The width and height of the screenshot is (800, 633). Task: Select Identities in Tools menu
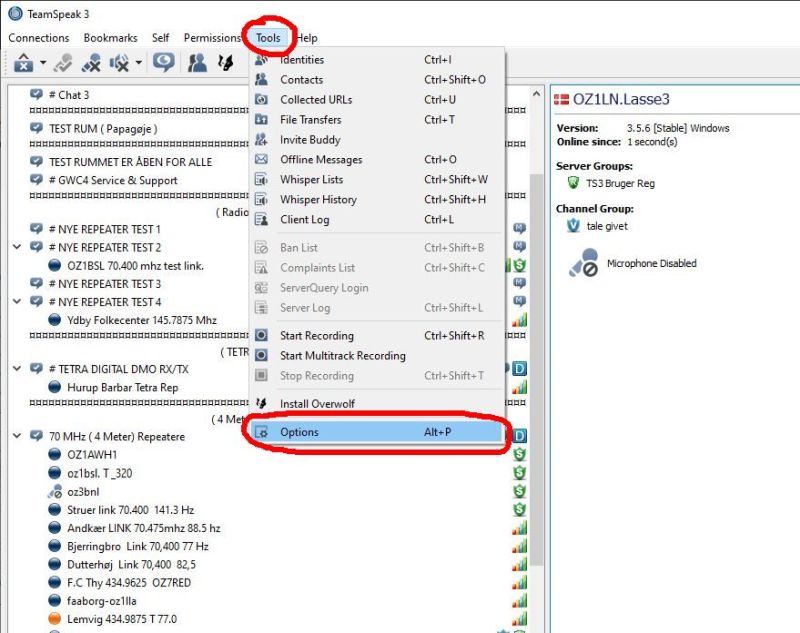pyautogui.click(x=377, y=60)
